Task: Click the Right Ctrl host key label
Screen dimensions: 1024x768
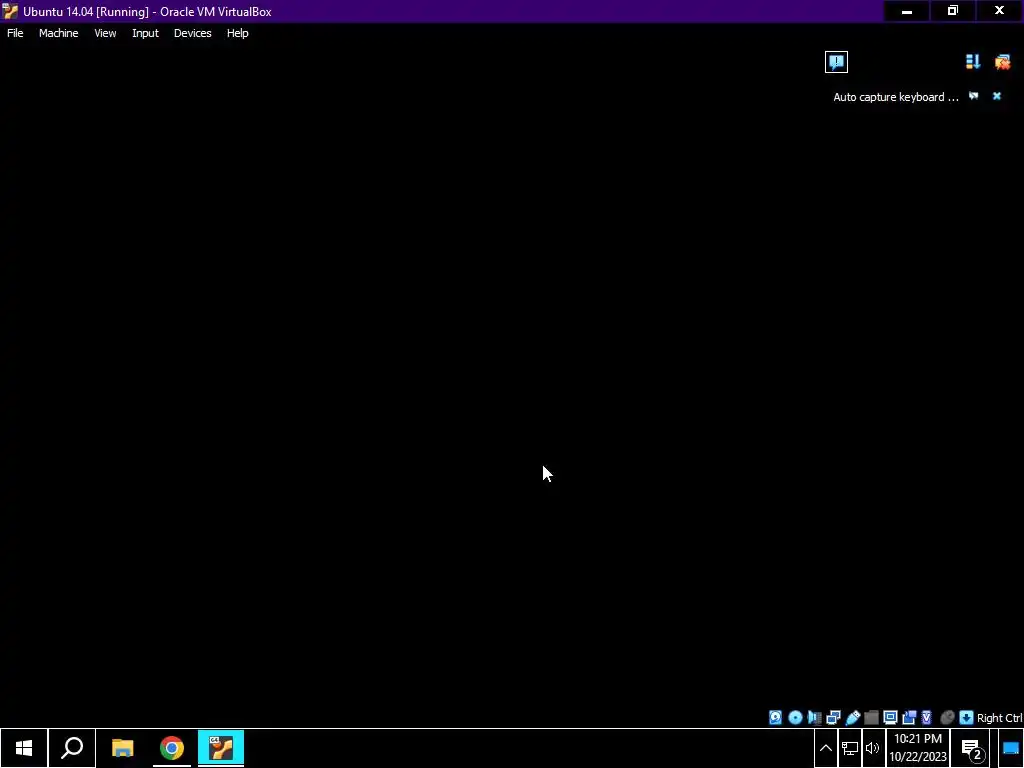Action: [999, 718]
